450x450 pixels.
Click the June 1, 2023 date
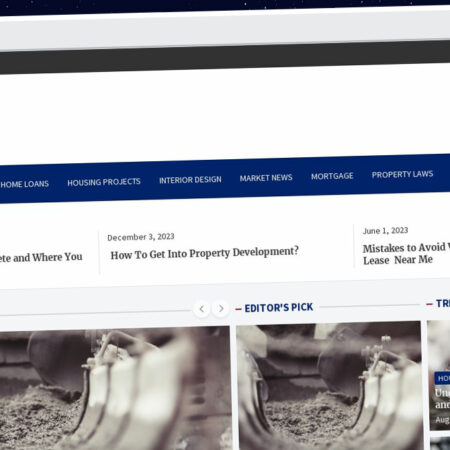click(385, 231)
